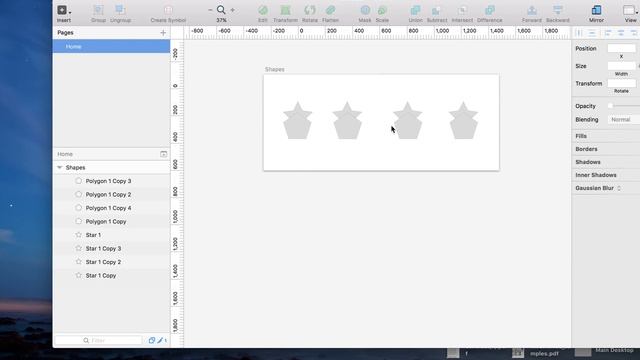Viewport: 640px width, 360px height.
Task: Click the Mask tool icon
Action: [x=365, y=10]
